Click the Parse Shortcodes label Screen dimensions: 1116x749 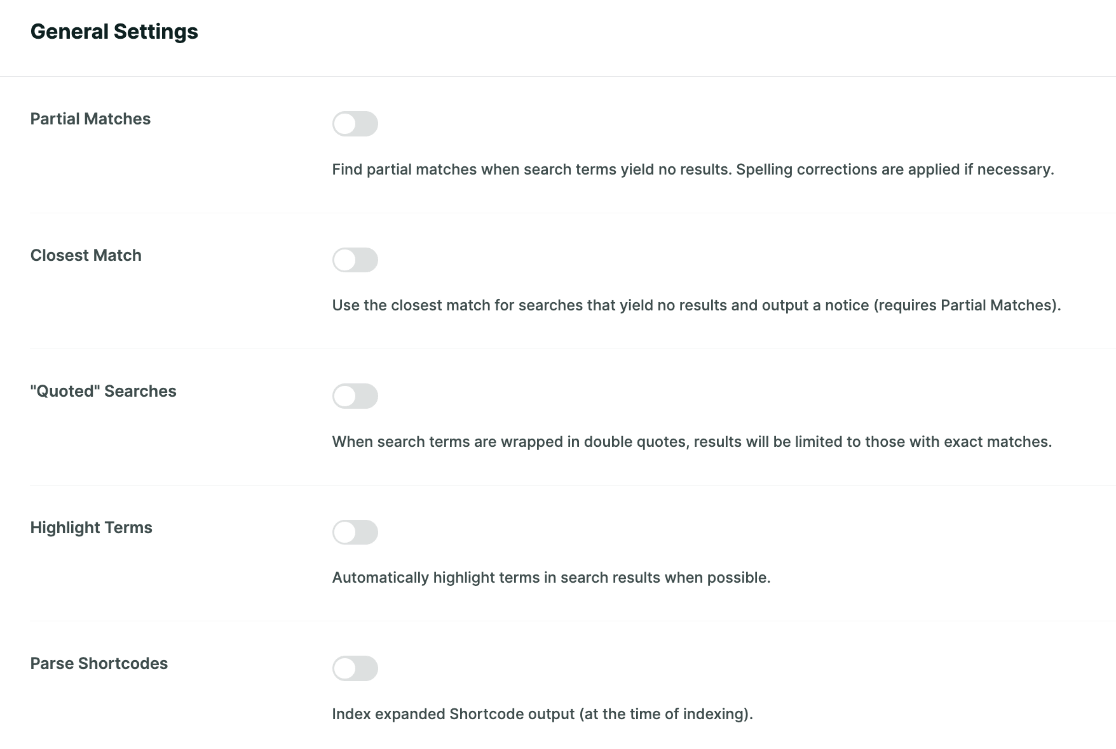(98, 663)
